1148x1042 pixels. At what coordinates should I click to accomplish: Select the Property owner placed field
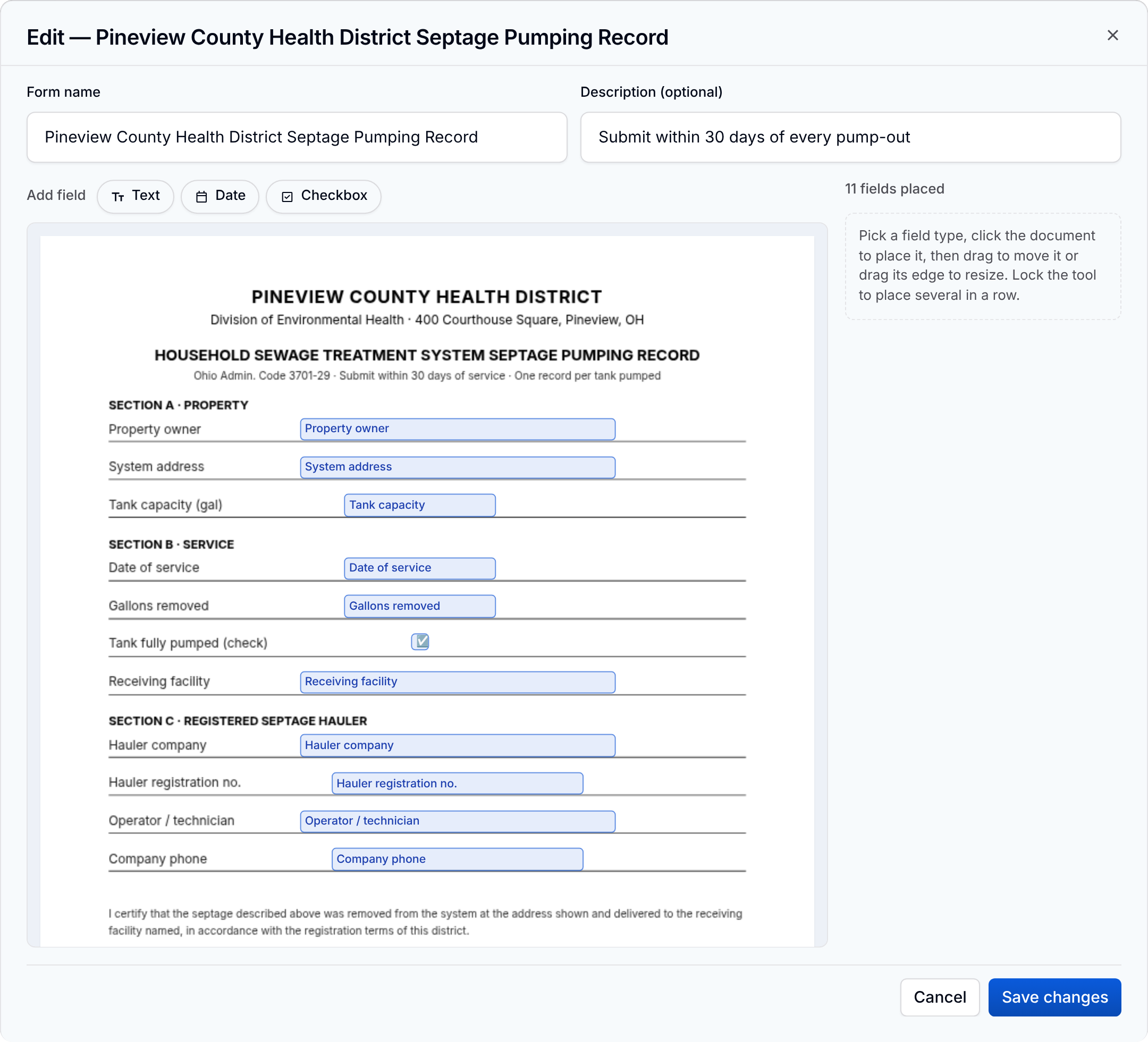pos(457,429)
